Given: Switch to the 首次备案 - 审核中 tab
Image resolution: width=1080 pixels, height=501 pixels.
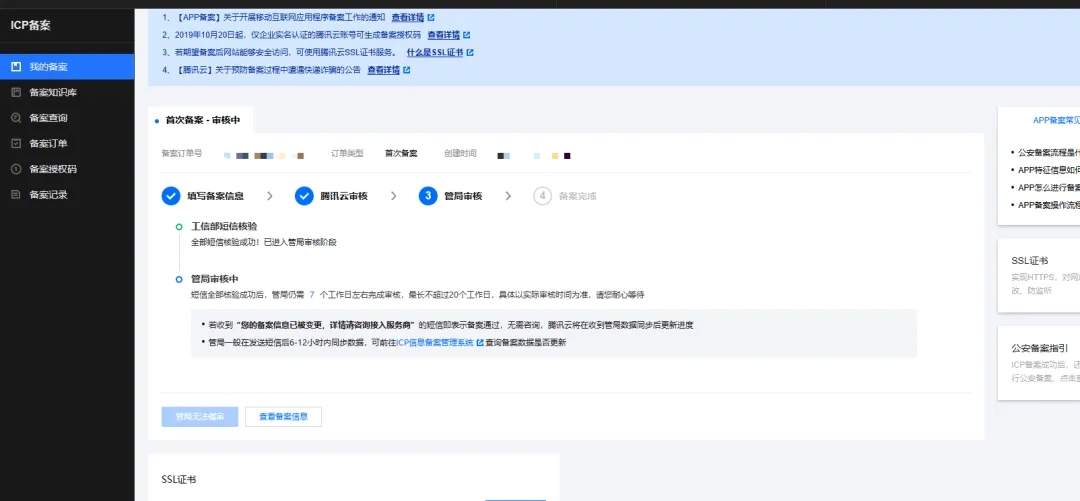Looking at the screenshot, I should pos(202,120).
